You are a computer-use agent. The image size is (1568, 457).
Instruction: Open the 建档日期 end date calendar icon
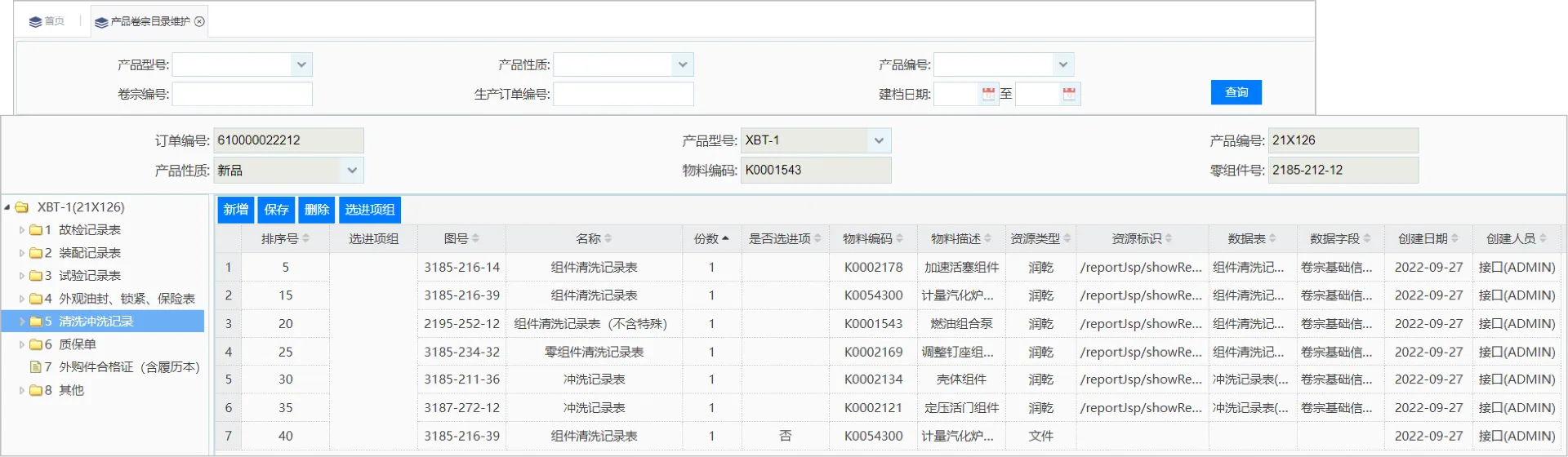click(1069, 94)
